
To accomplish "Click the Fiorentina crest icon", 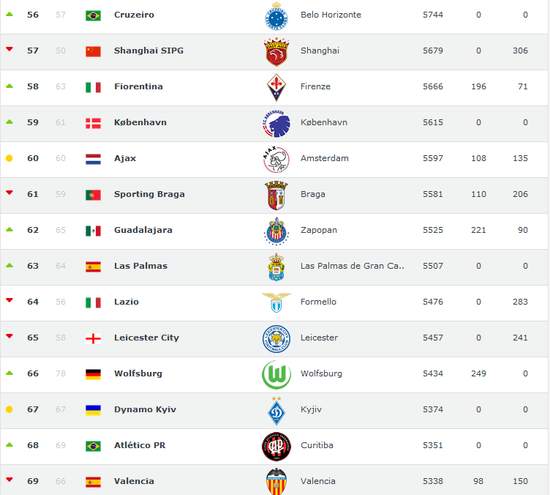I will pos(276,87).
